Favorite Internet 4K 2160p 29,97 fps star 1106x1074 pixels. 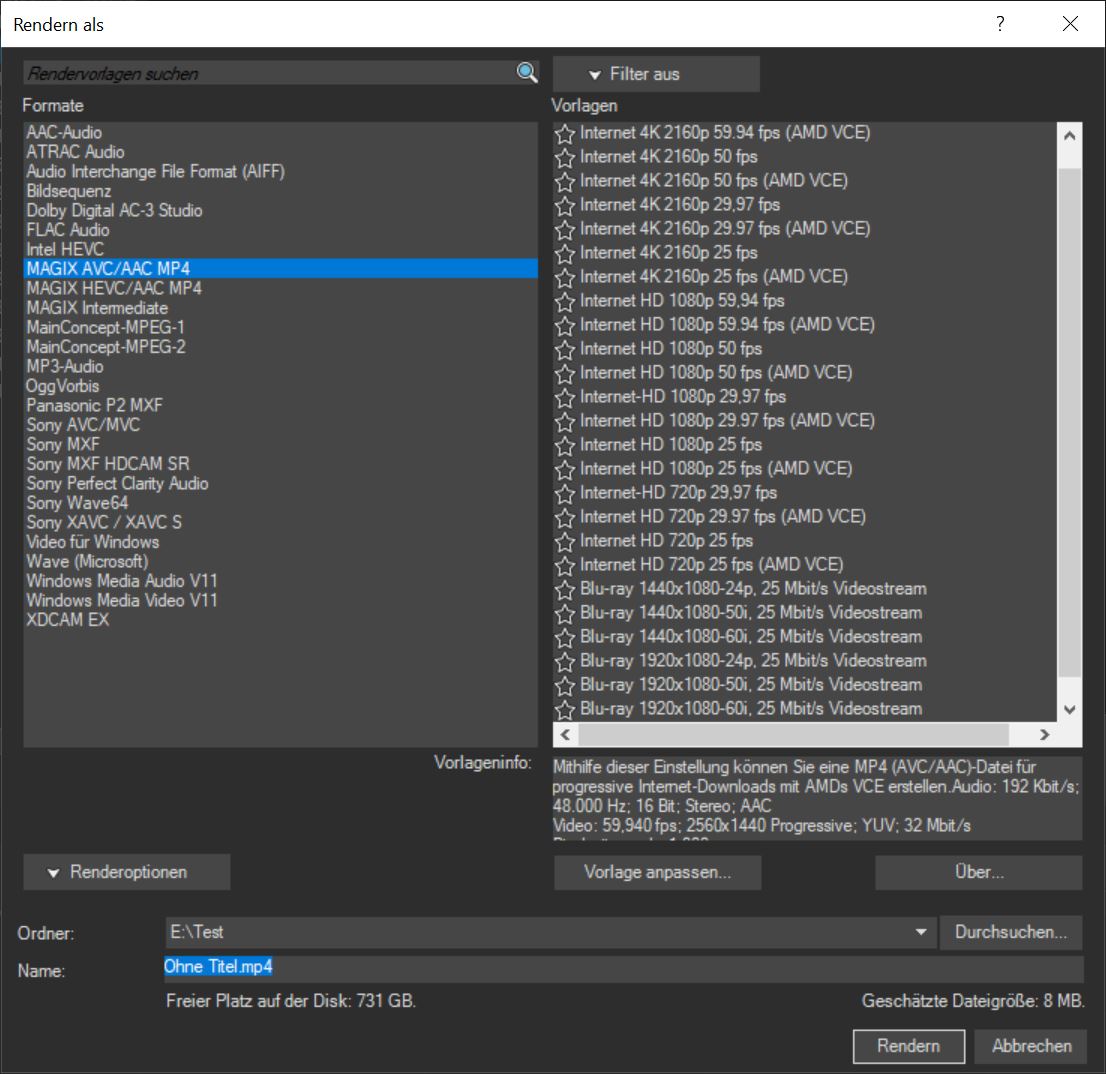[564, 205]
